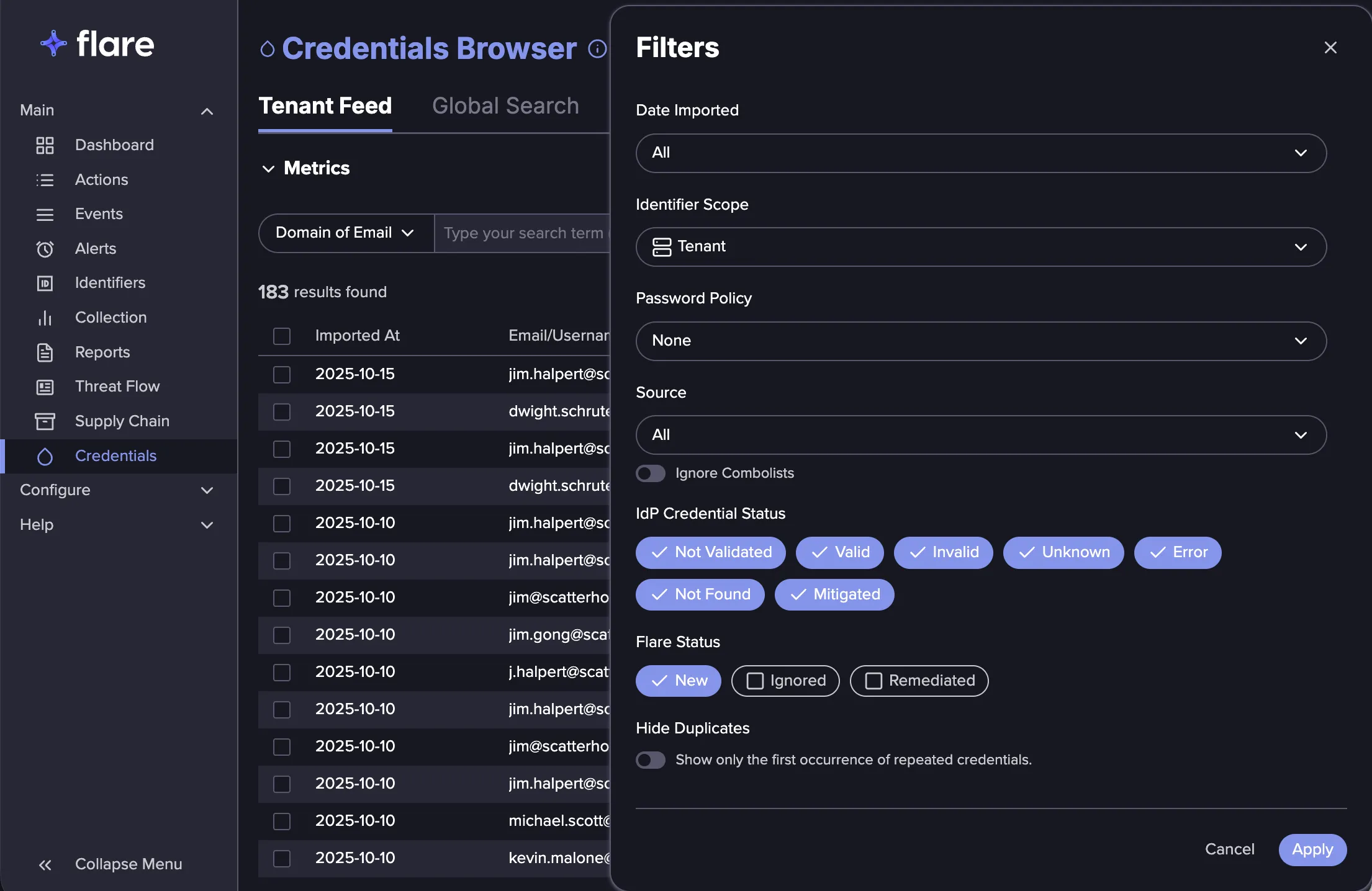The width and height of the screenshot is (1372, 891).
Task: Close the Filters panel with X
Action: pyautogui.click(x=1330, y=47)
